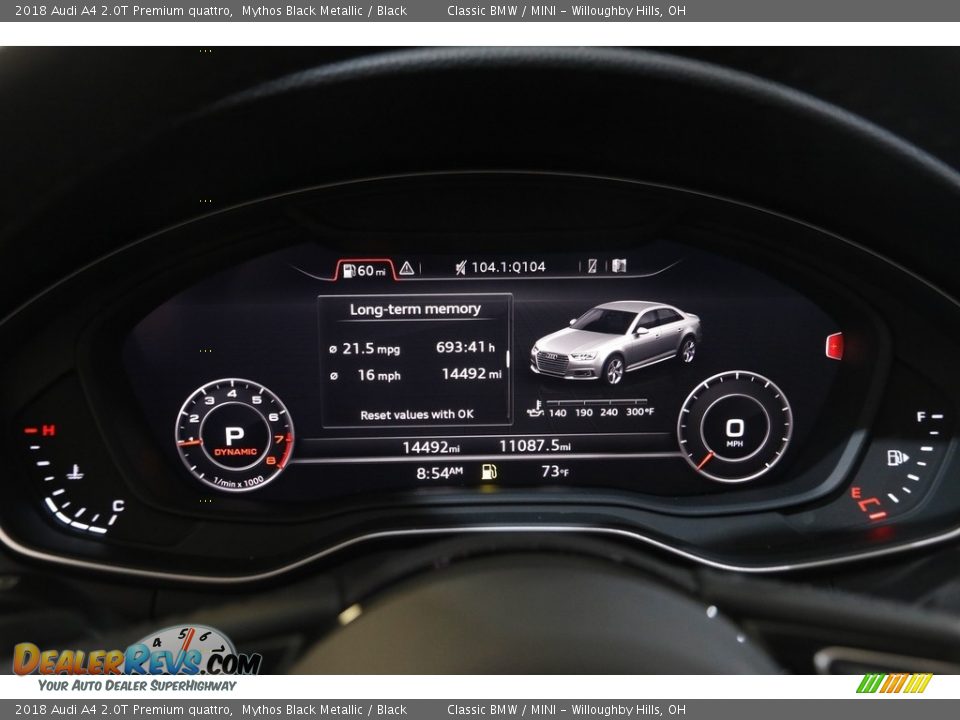Image resolution: width=960 pixels, height=720 pixels.
Task: Click the fuel pump gauge icon
Action: click(x=897, y=458)
